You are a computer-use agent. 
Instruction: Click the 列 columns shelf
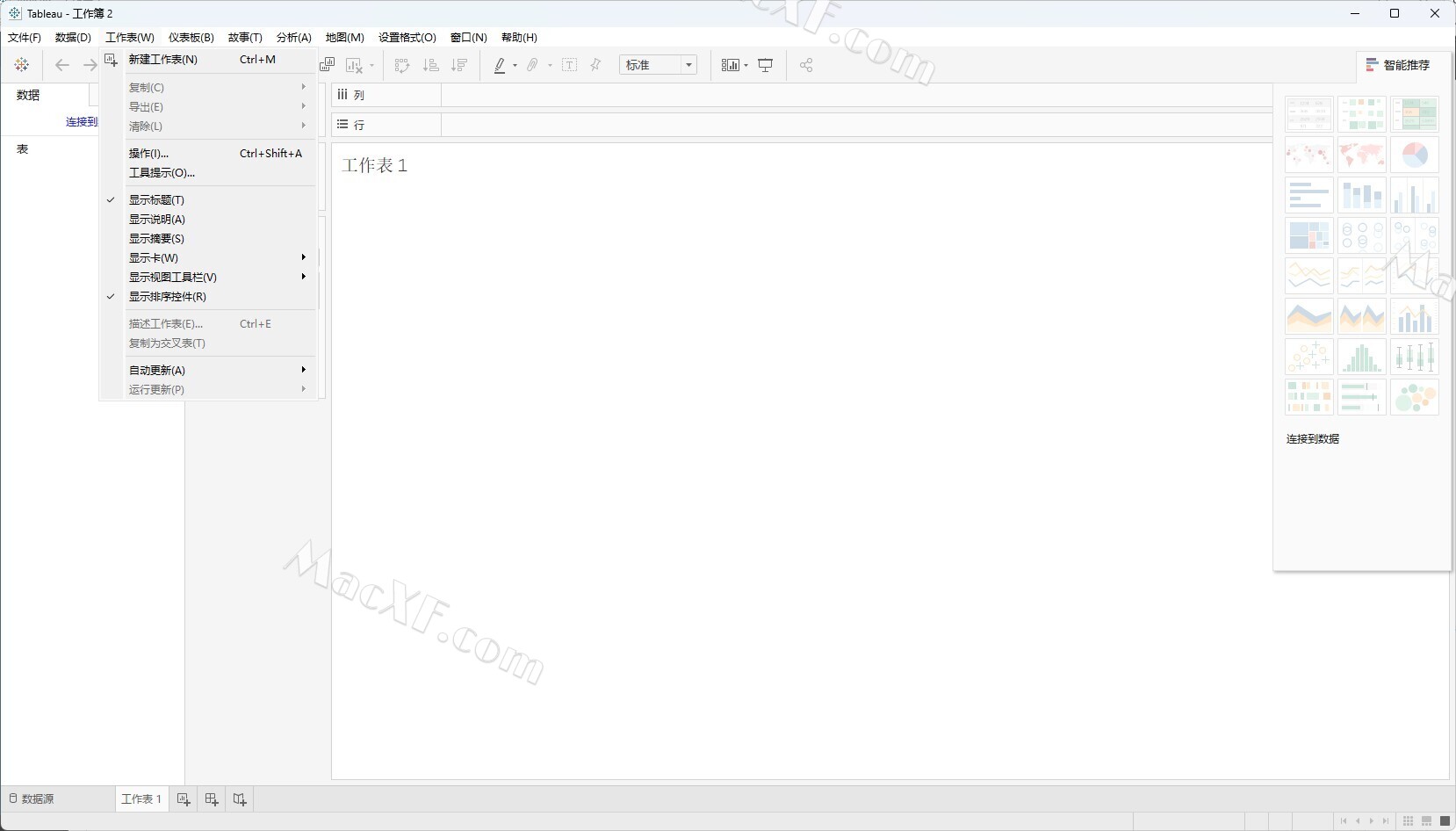(x=802, y=95)
